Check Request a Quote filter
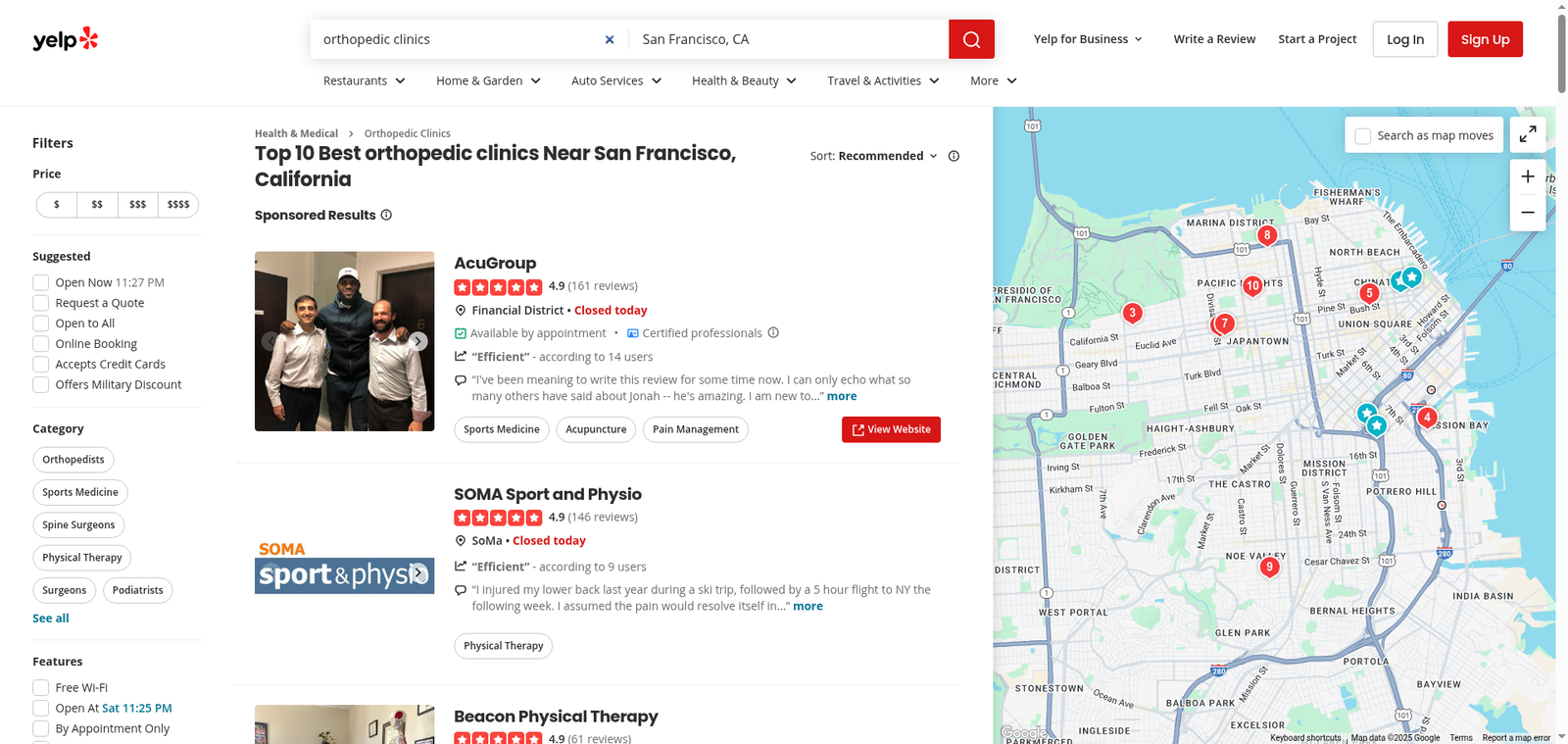Screen dimensions: 1568x744 pyautogui.click(x=41, y=303)
